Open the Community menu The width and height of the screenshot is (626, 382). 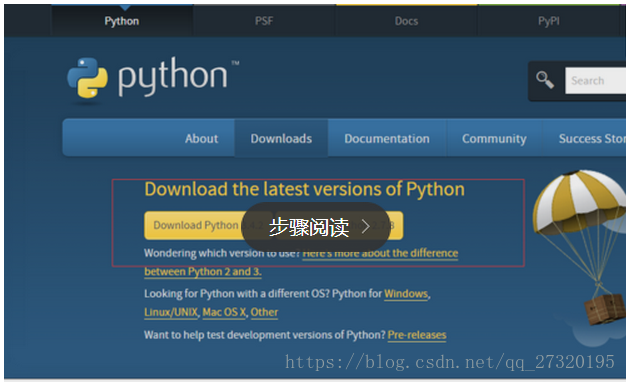tap(494, 139)
